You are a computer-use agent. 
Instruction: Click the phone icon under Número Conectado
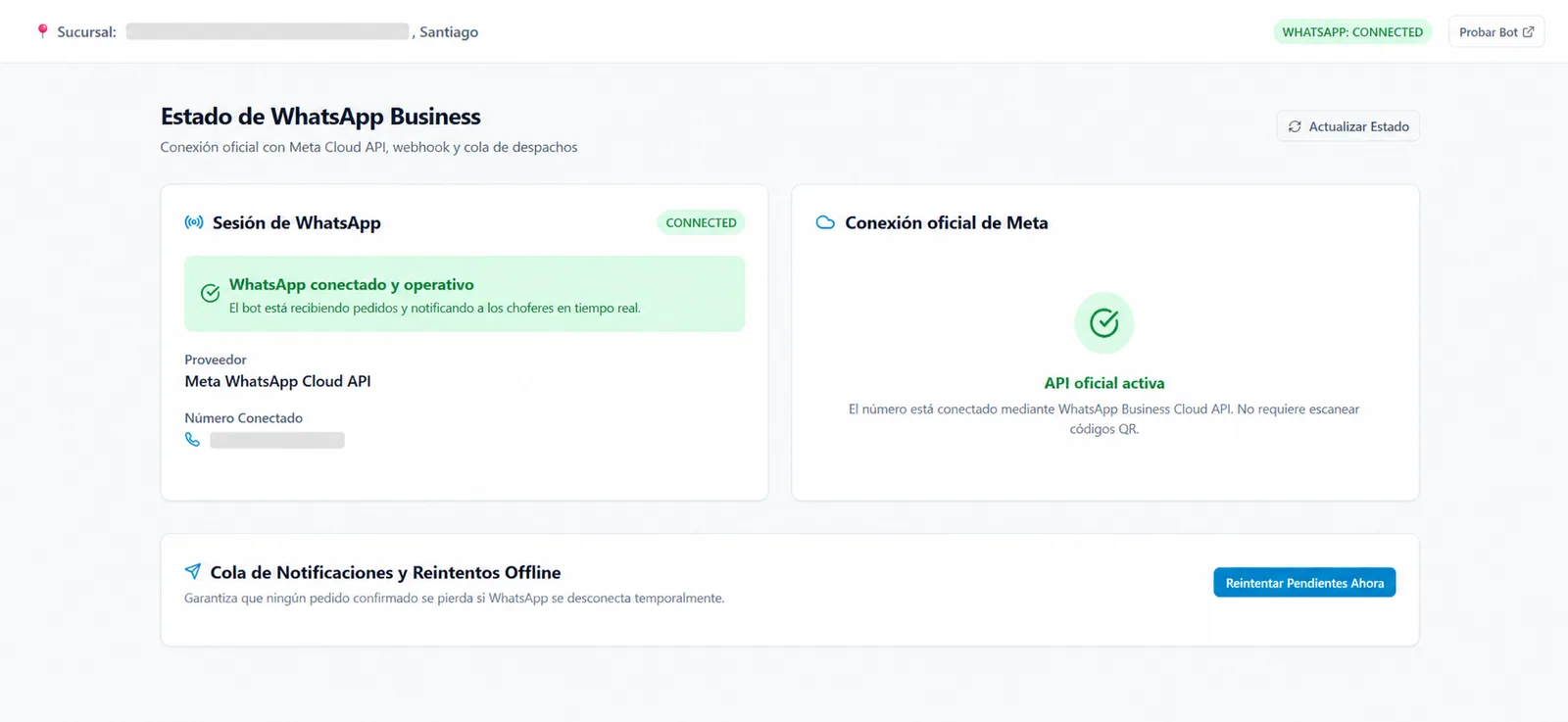tap(192, 440)
